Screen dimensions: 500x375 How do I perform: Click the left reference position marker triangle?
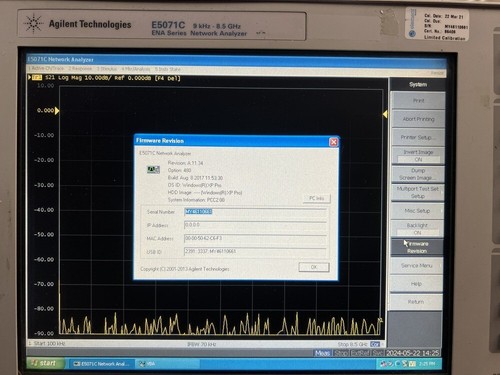(57, 111)
